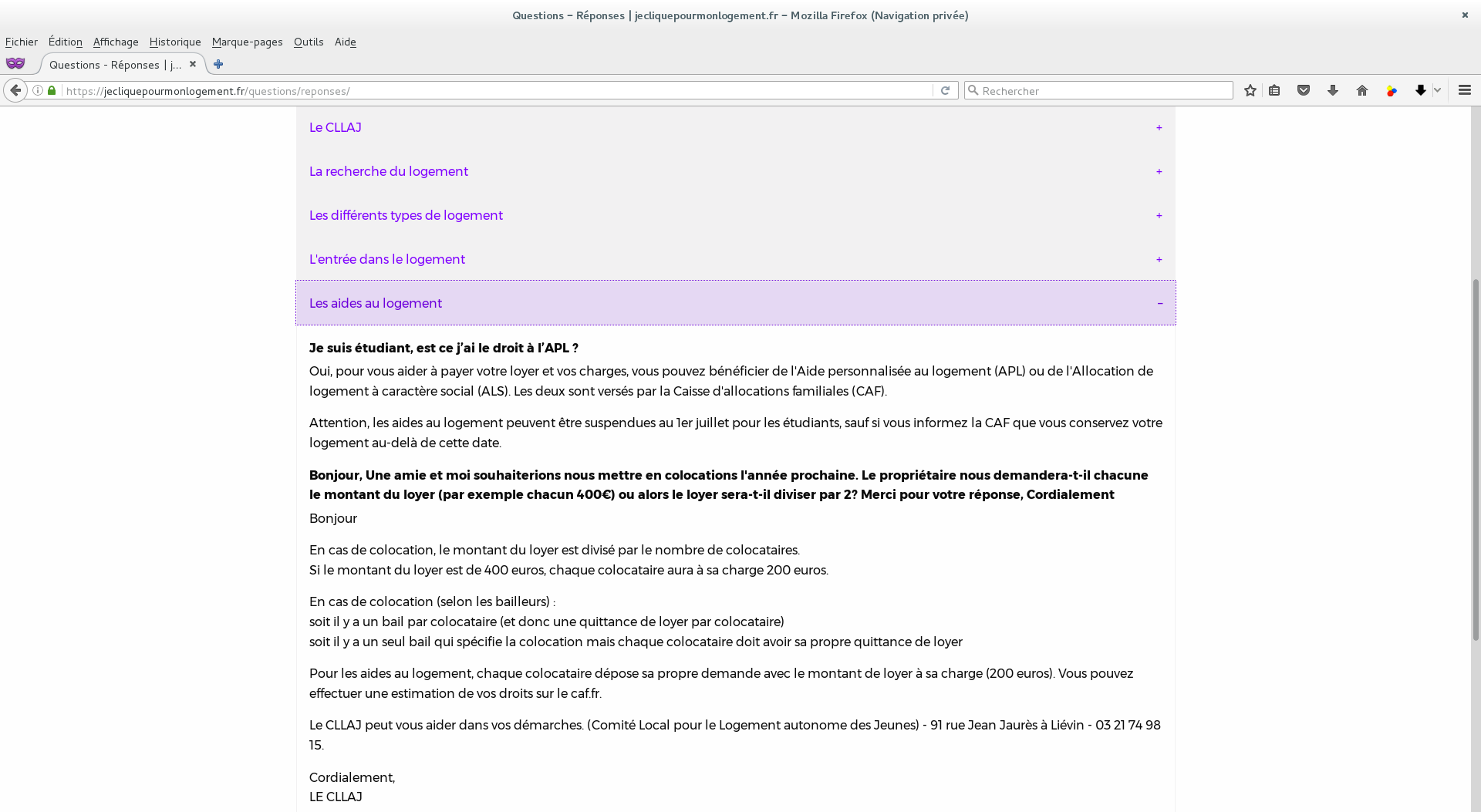Click the 'Bonjour' greeting line

333,518
